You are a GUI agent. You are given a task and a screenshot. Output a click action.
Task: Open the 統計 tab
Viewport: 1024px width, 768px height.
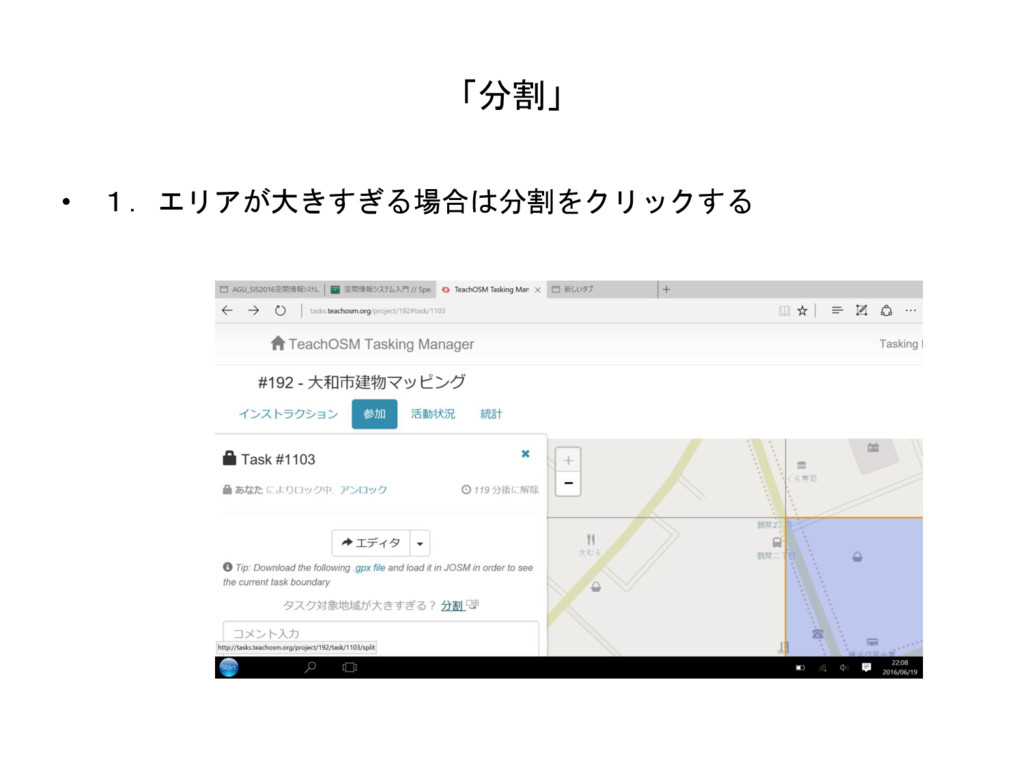(491, 414)
